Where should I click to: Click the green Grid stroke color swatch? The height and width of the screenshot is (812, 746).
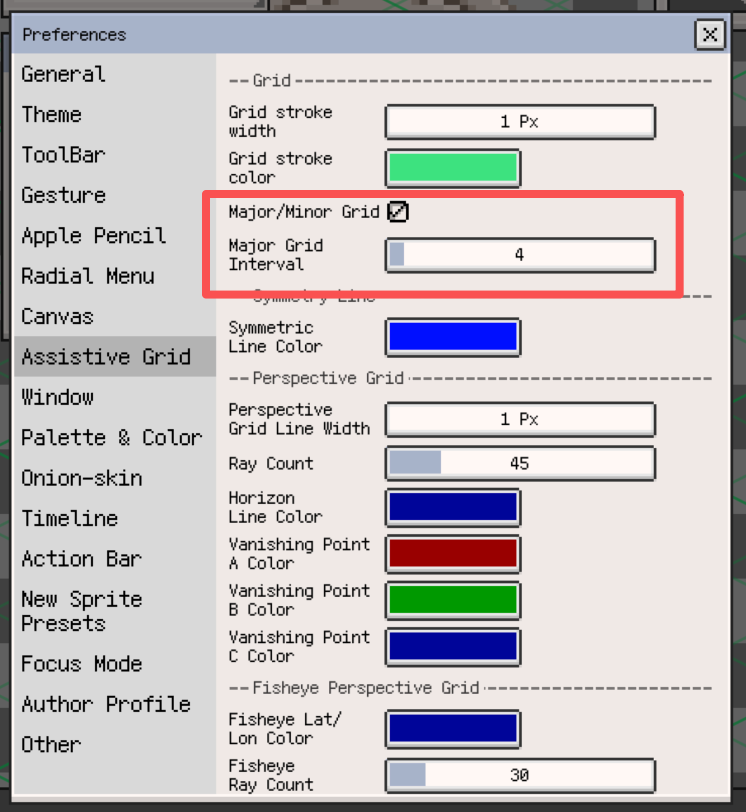click(453, 168)
